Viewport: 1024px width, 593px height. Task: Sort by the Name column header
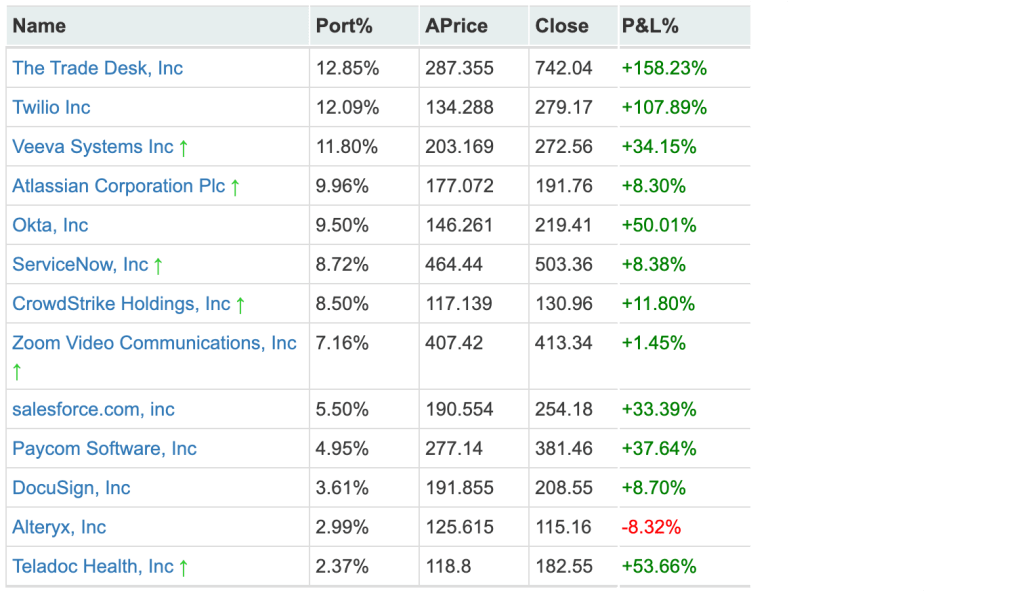pyautogui.click(x=39, y=26)
